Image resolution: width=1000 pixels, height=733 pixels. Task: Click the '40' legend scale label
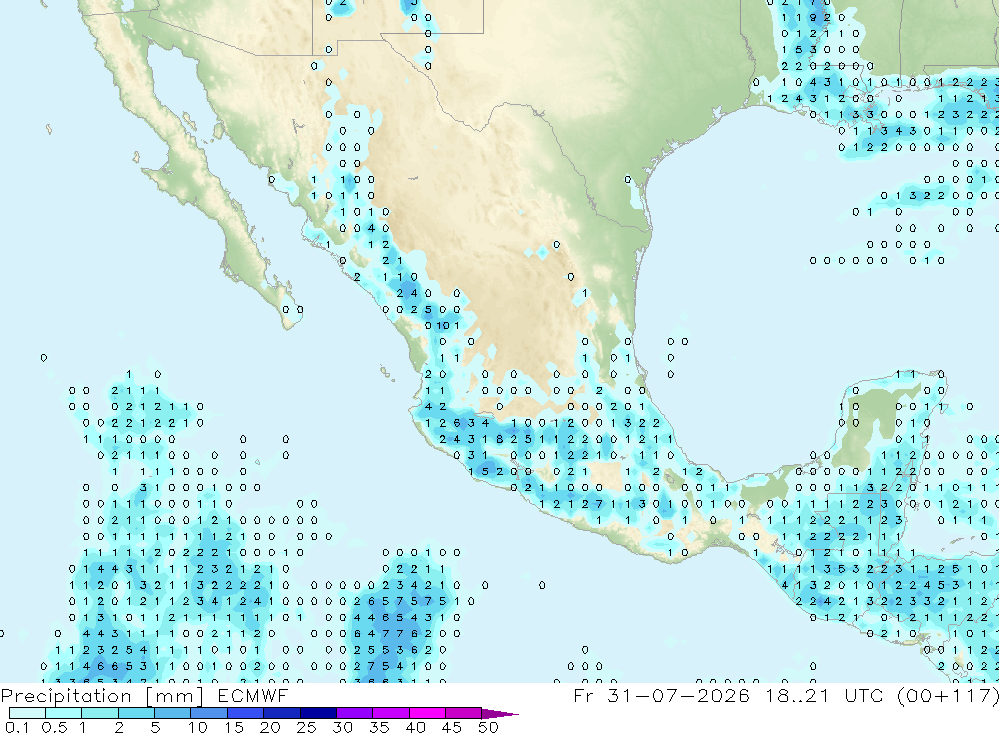tap(415, 727)
